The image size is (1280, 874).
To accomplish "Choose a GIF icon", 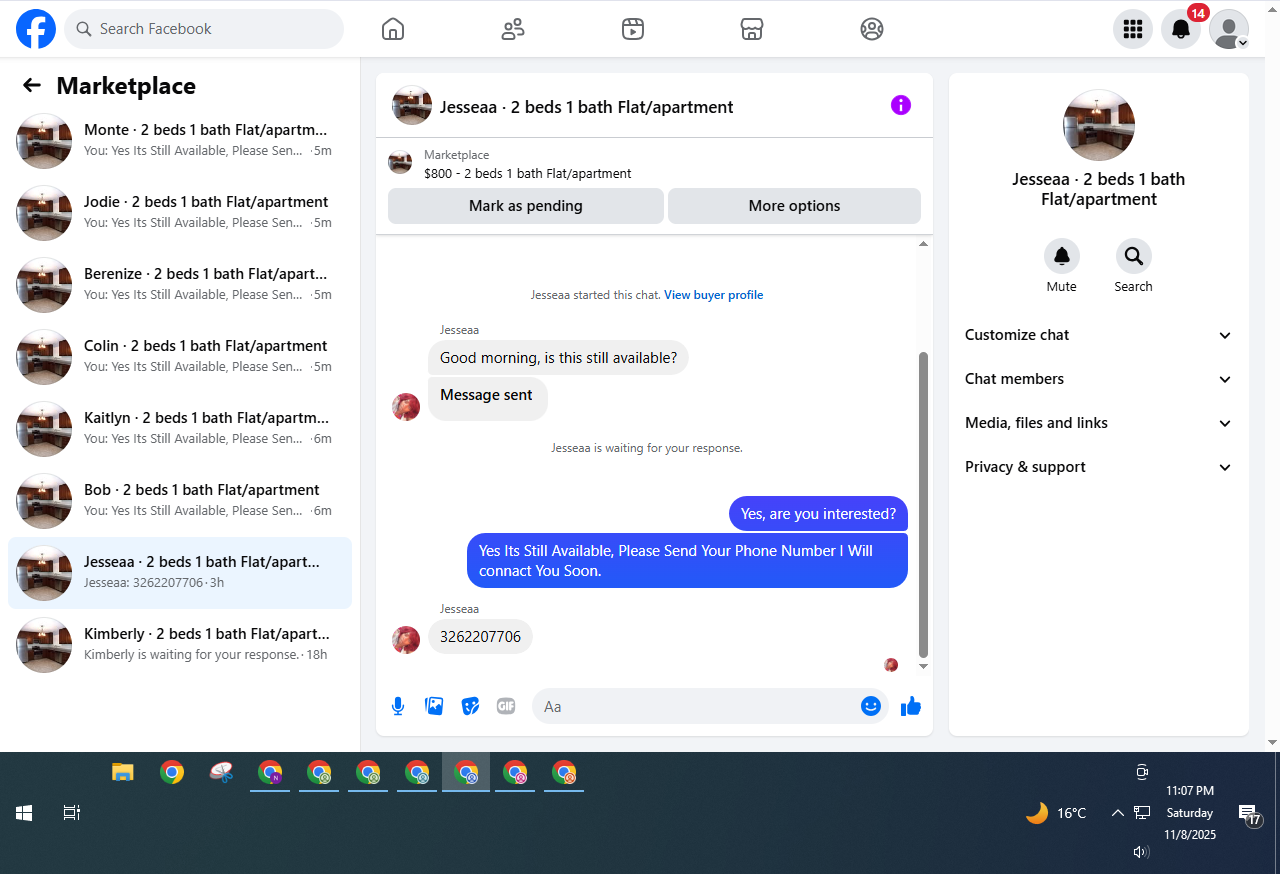I will pyautogui.click(x=506, y=706).
